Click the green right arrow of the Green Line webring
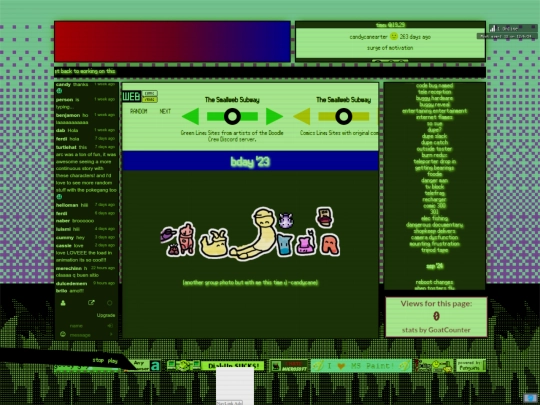Viewport: 540px width, 405px height. pyautogui.click(x=274, y=116)
